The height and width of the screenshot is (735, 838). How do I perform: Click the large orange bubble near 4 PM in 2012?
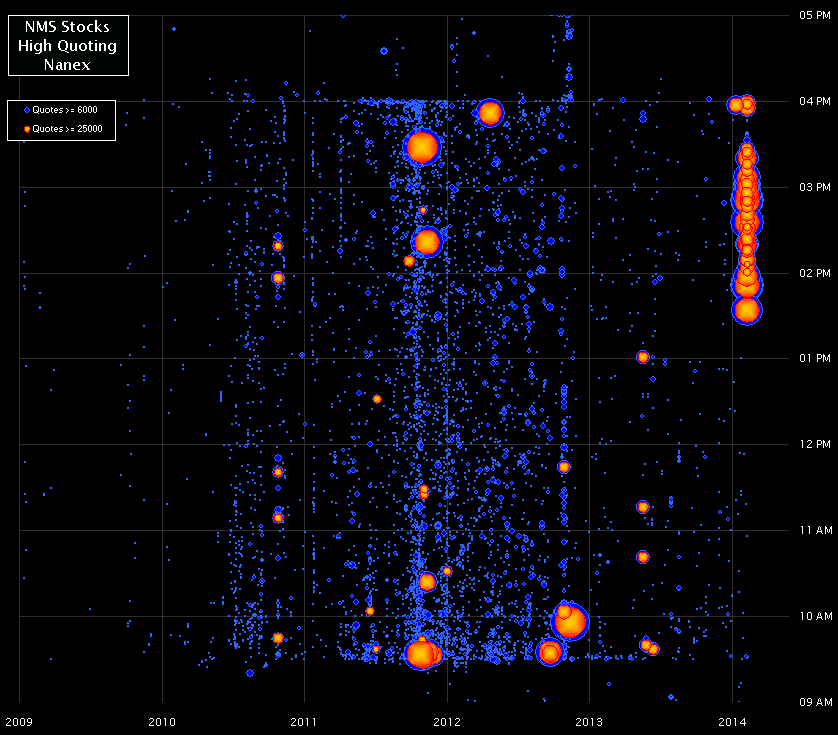490,113
